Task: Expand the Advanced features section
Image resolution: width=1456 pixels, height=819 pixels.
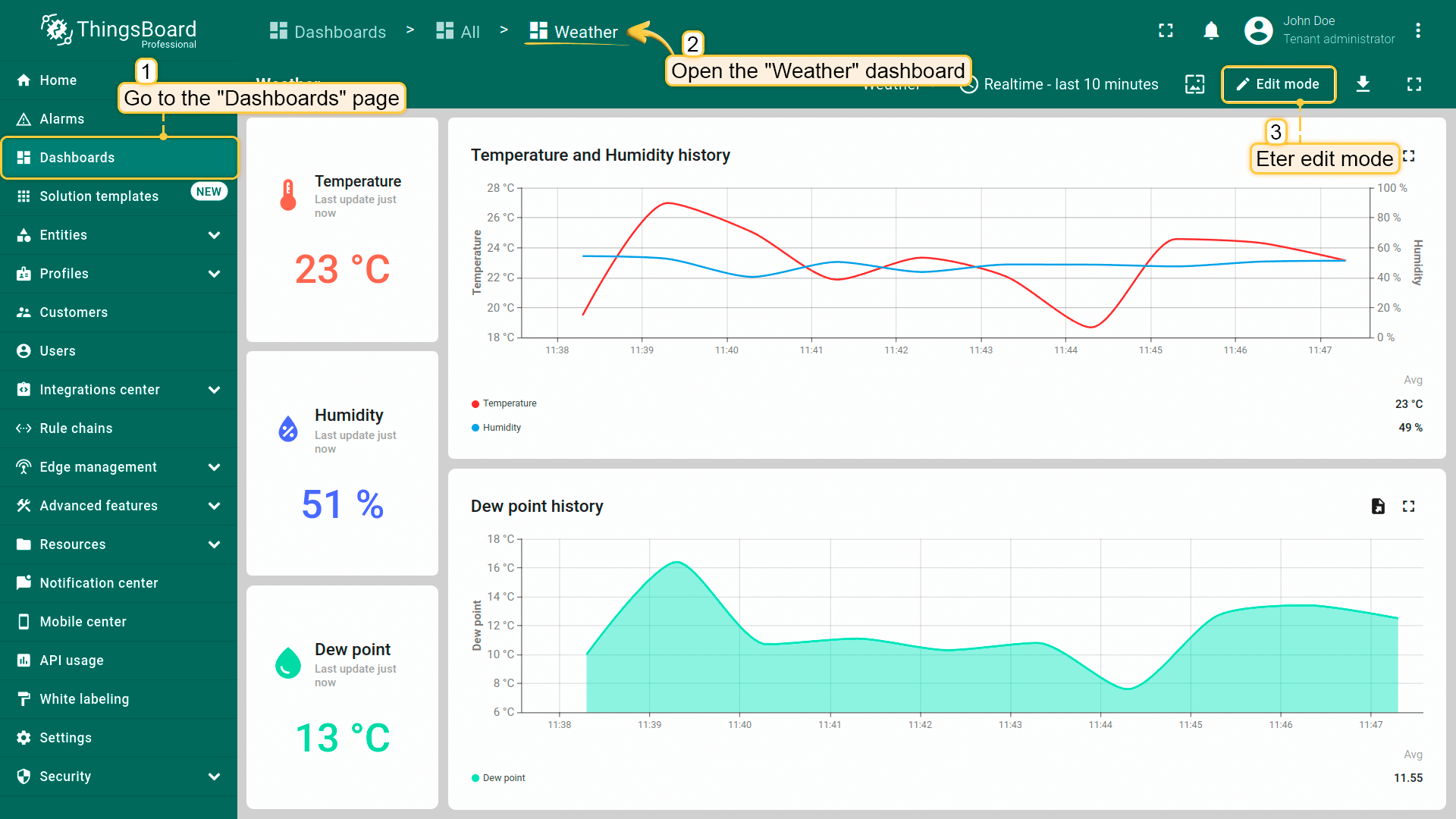Action: coord(214,506)
